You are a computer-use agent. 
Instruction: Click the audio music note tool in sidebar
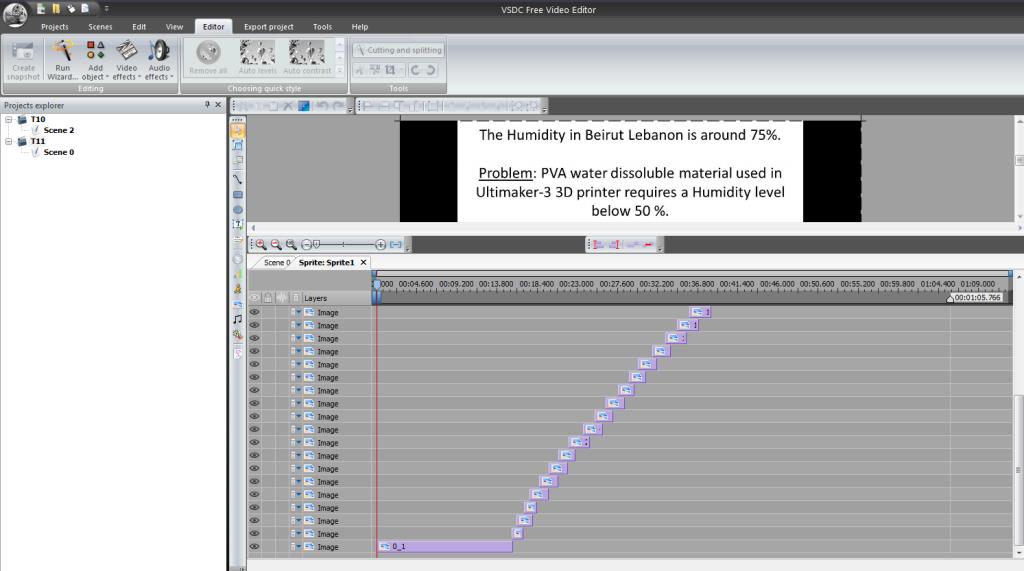point(238,319)
